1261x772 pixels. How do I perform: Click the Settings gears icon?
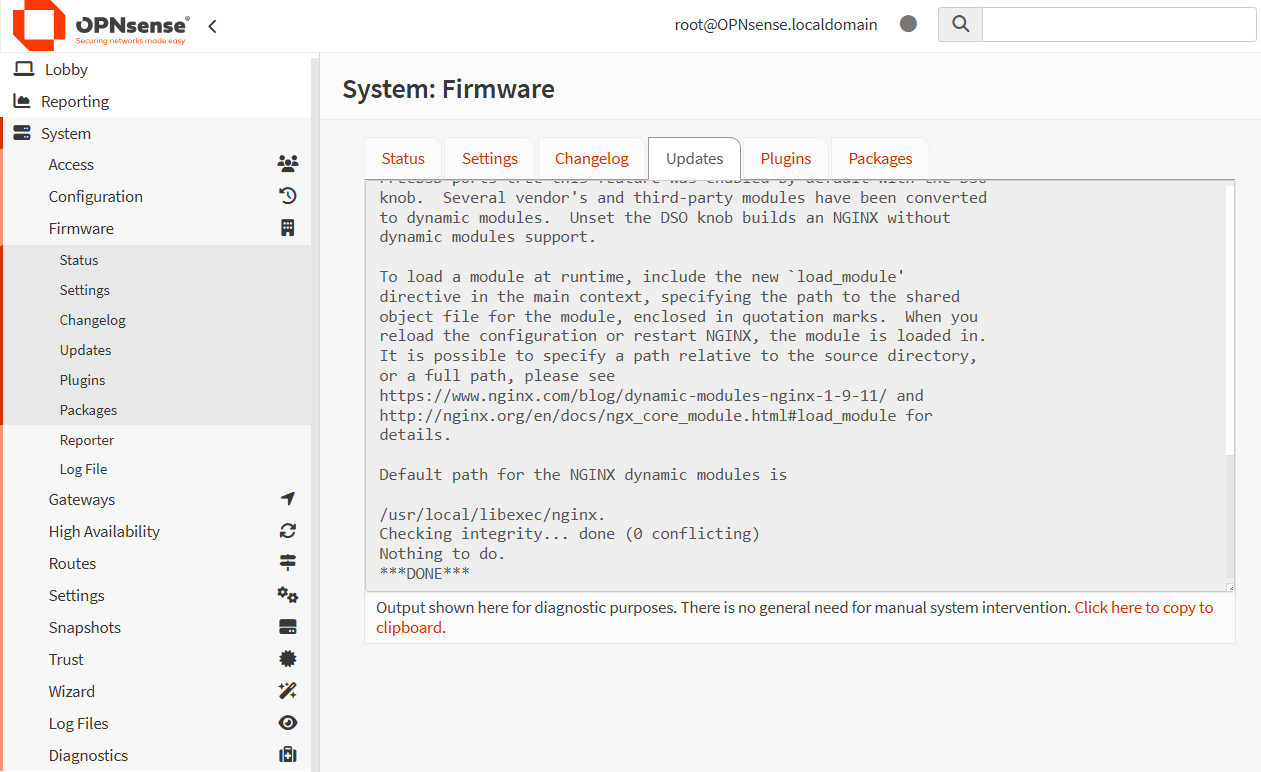tap(287, 594)
